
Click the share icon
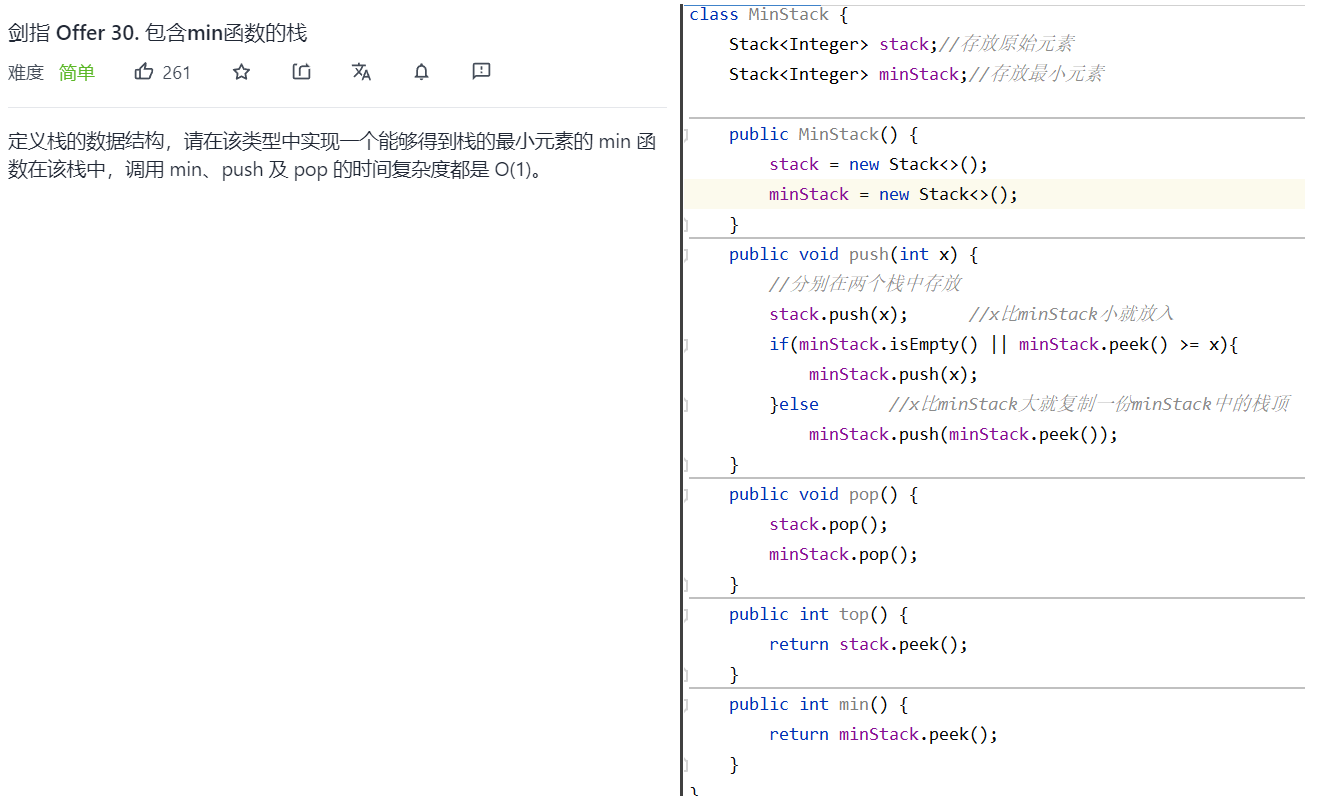coord(302,71)
